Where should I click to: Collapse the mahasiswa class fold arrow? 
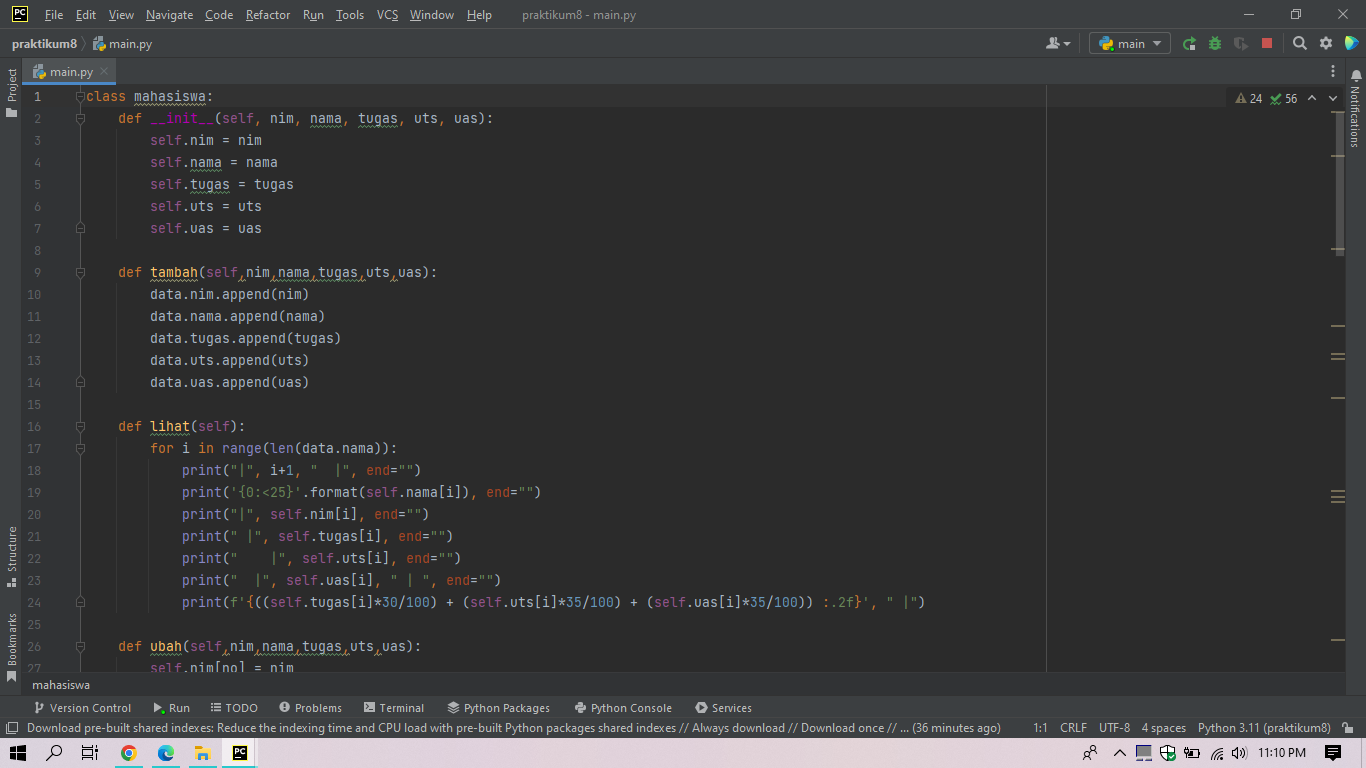[x=79, y=96]
